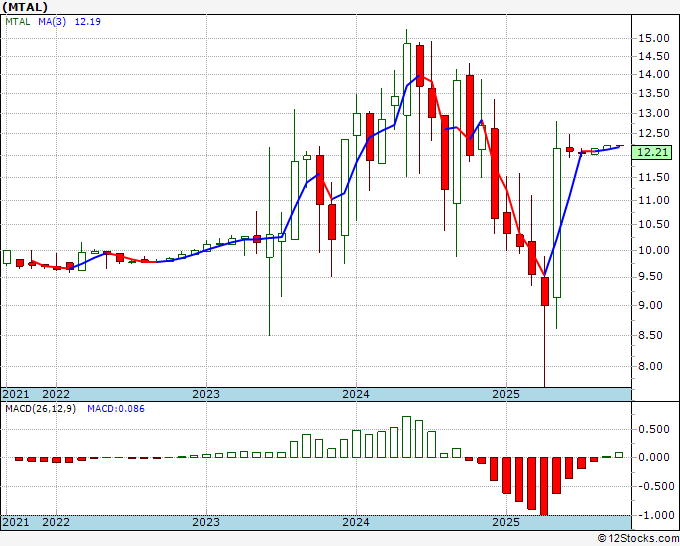The width and height of the screenshot is (680, 546).
Task: Click 2024 on the MACD time axis
Action: (356, 522)
